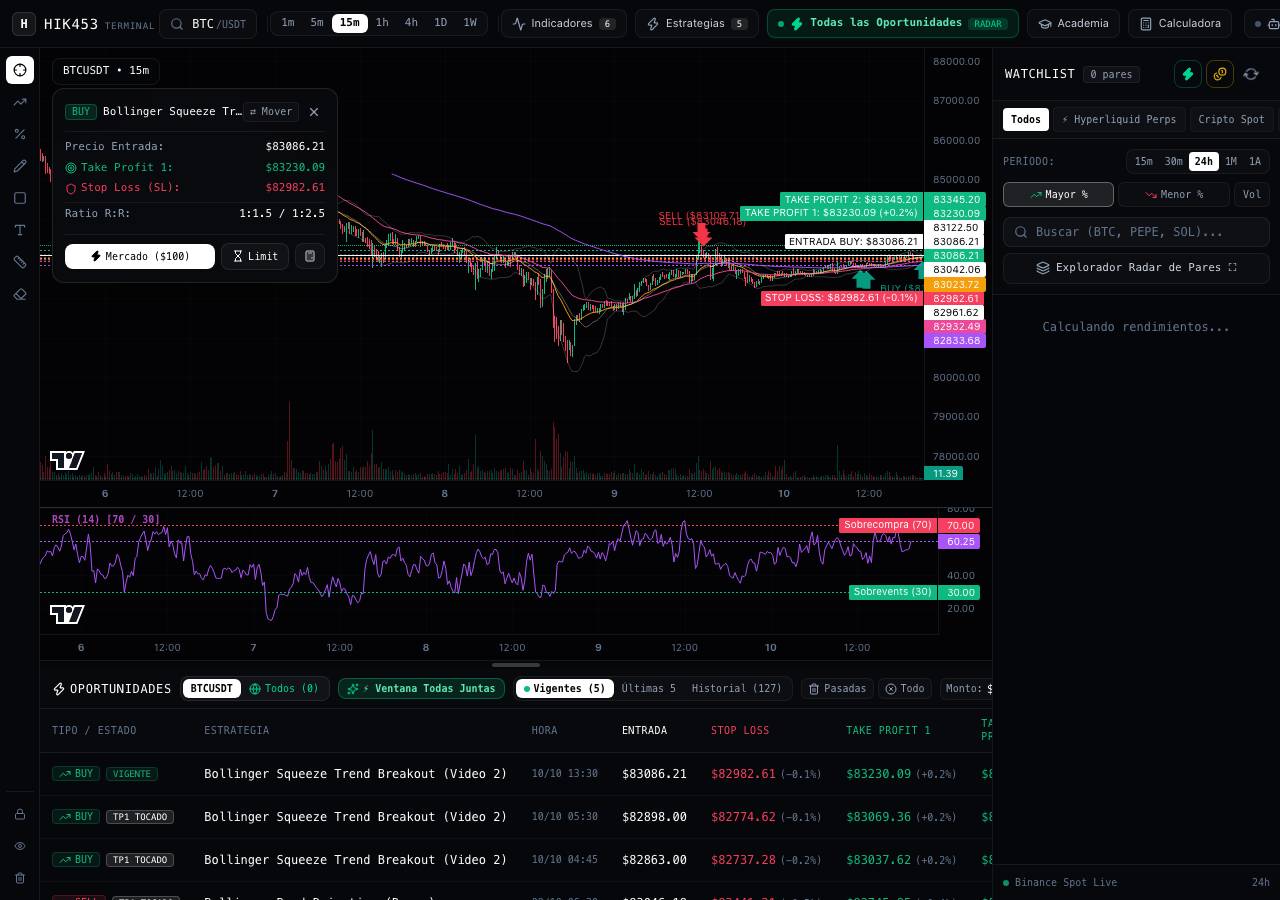Image resolution: width=1280 pixels, height=900 pixels.
Task: Close the Bollinger Squeeze signal popup
Action: (x=314, y=112)
